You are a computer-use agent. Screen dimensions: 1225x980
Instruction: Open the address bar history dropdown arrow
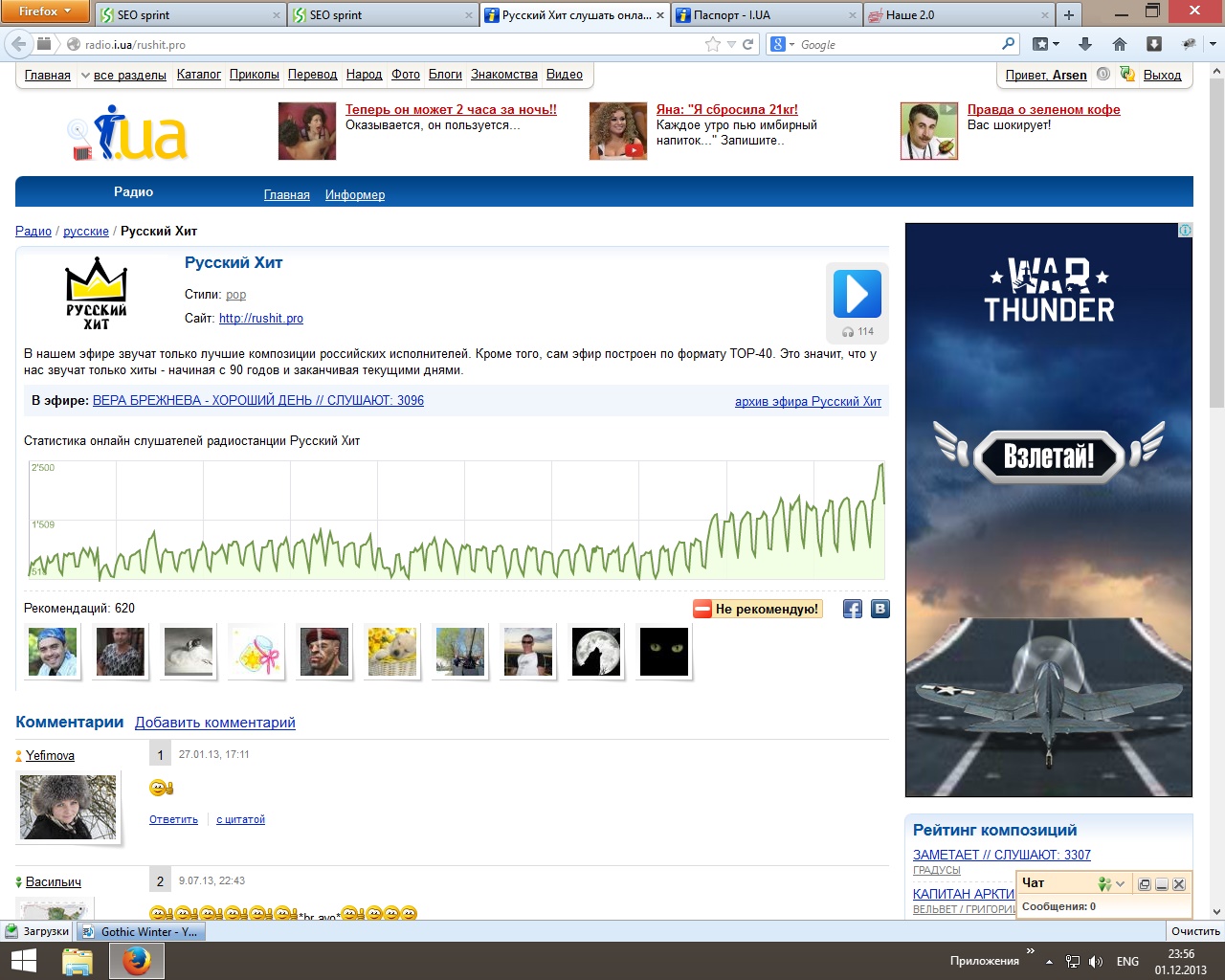coord(732,45)
